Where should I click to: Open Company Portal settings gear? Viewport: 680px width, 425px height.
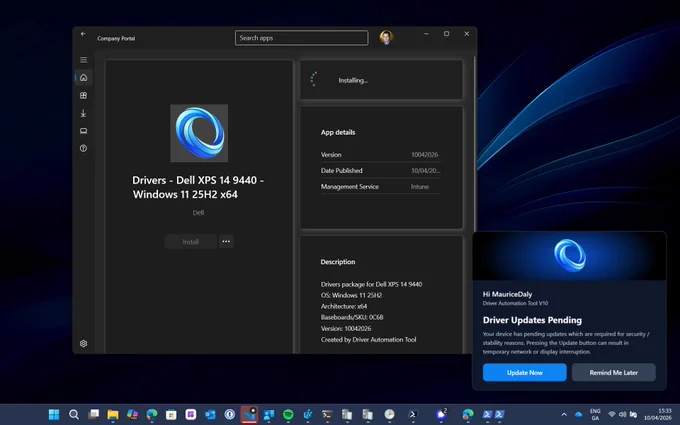point(83,343)
